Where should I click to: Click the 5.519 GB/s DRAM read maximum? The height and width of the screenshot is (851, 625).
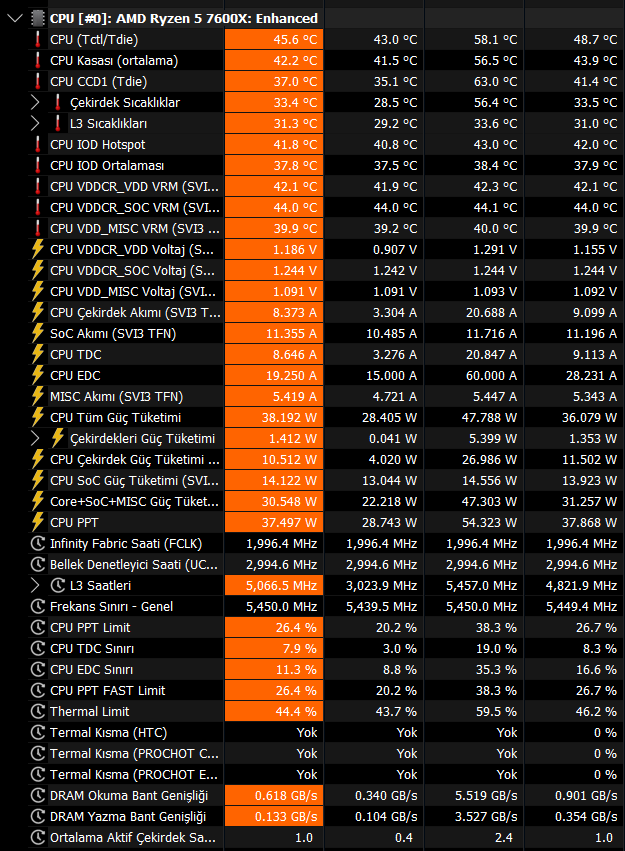(486, 796)
